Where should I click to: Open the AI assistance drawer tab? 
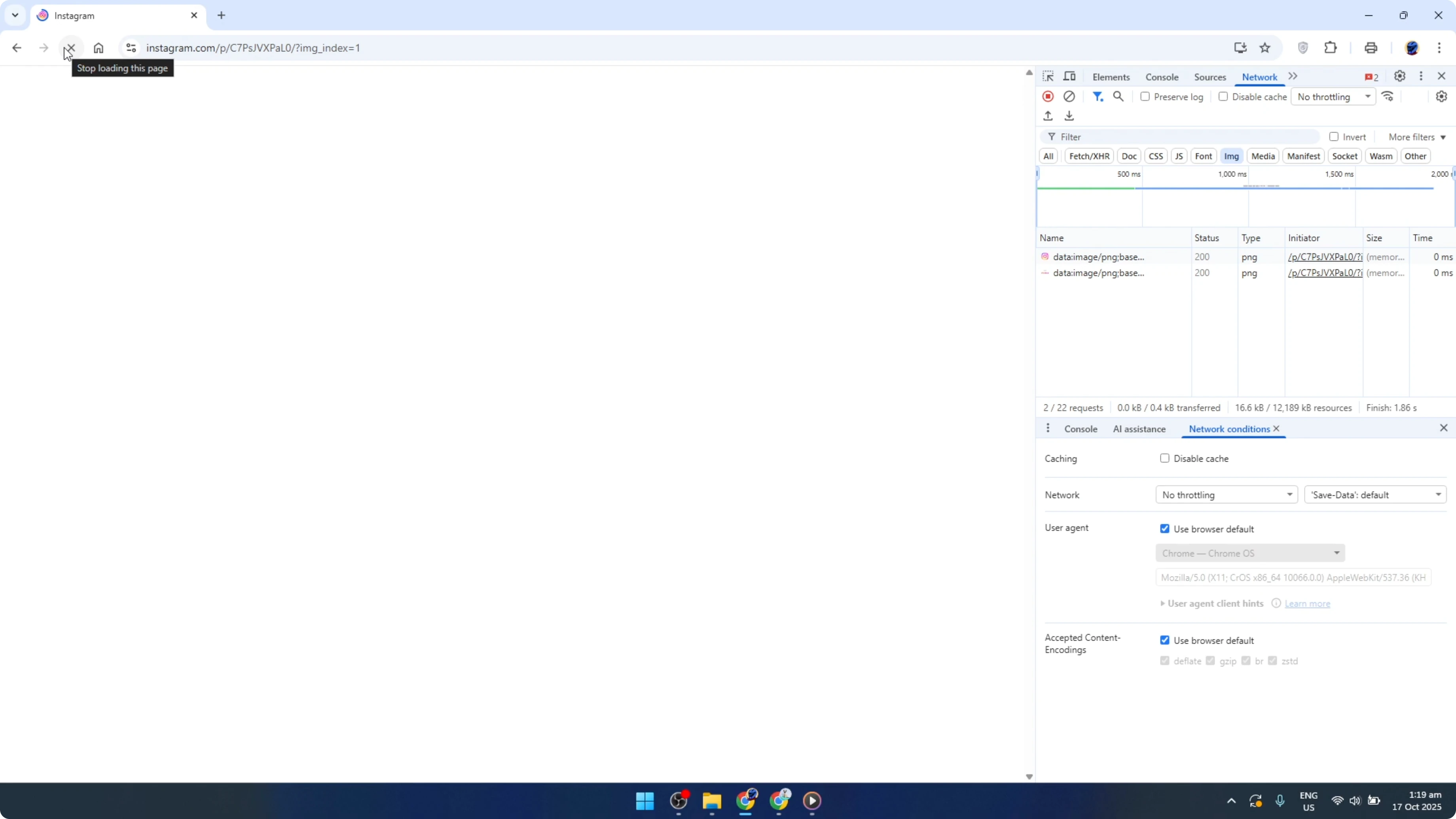click(x=1139, y=428)
